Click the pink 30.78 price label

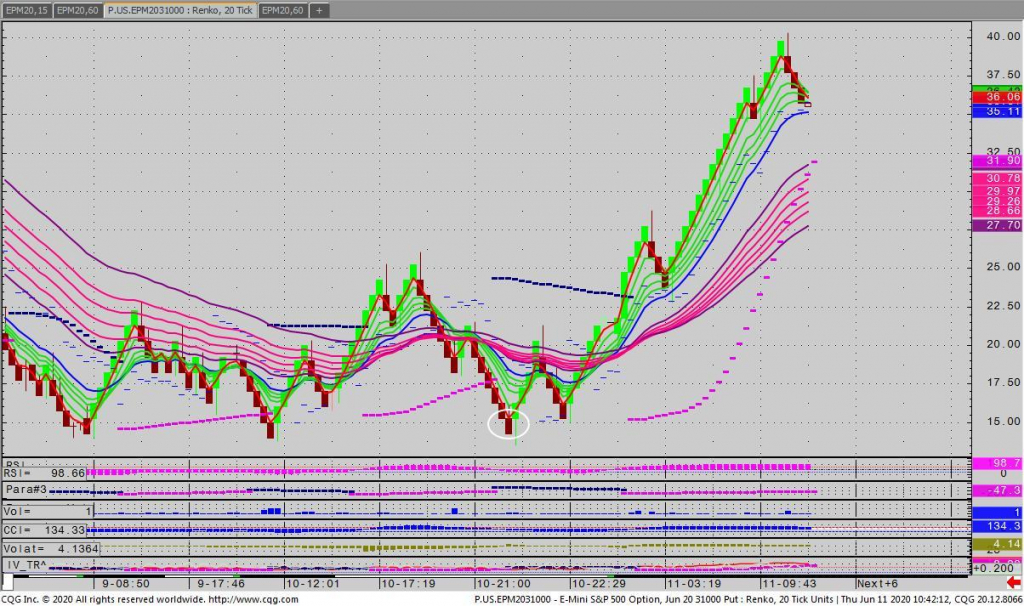click(x=997, y=178)
